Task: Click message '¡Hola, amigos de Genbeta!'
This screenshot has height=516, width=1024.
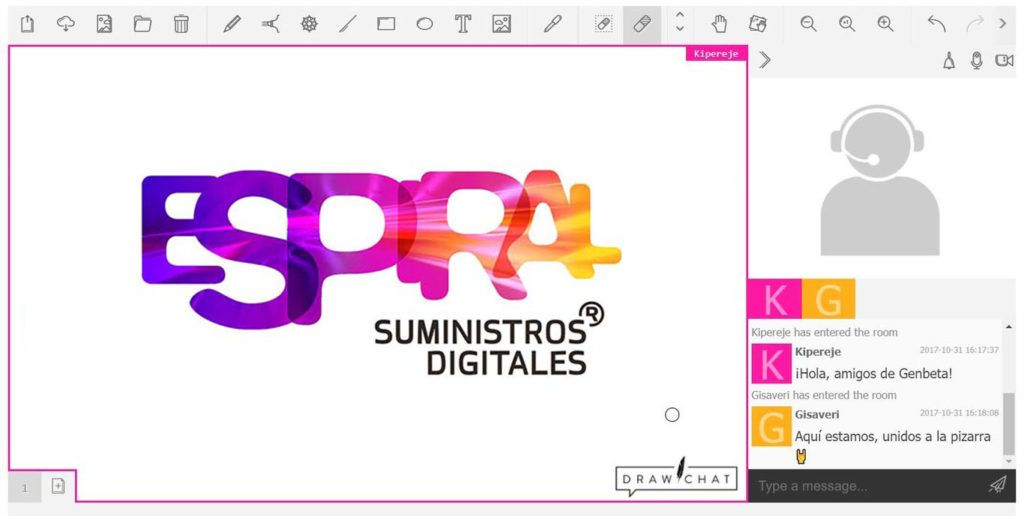Action: pos(873,374)
